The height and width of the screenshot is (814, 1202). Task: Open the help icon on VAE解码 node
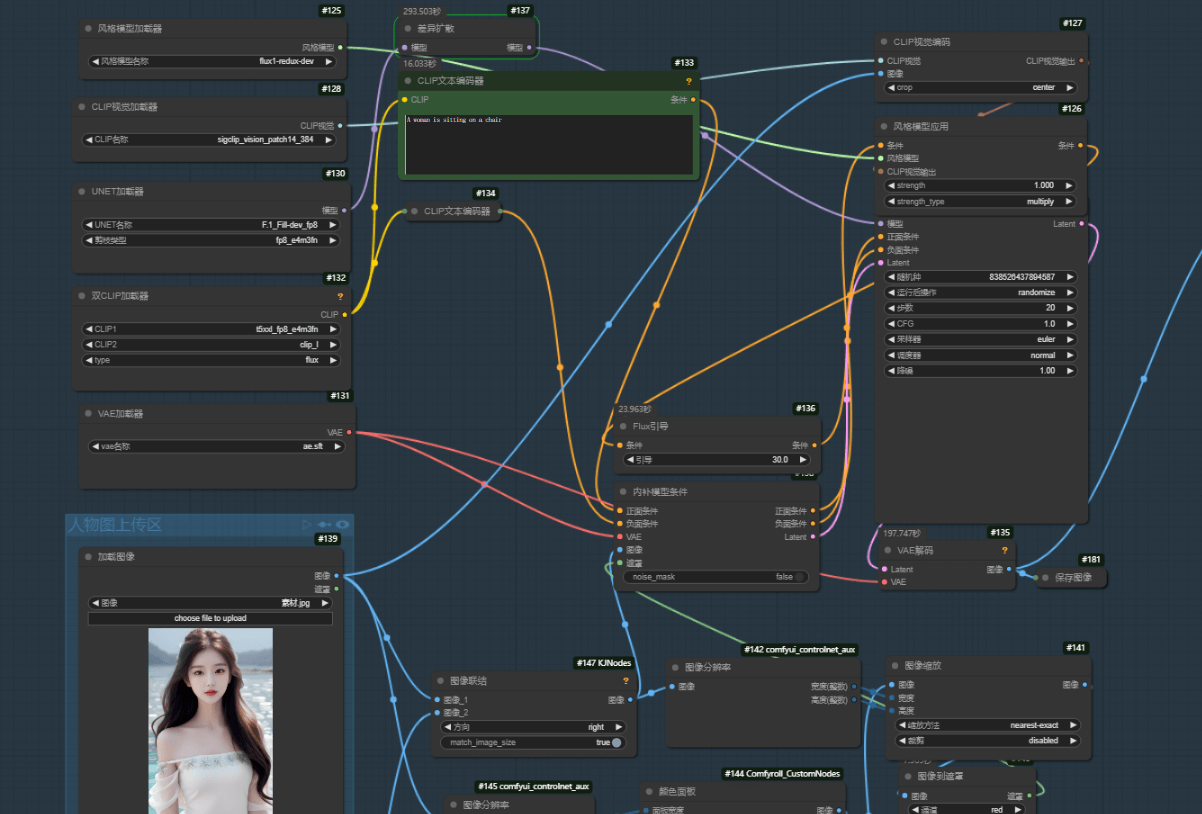pos(1005,550)
